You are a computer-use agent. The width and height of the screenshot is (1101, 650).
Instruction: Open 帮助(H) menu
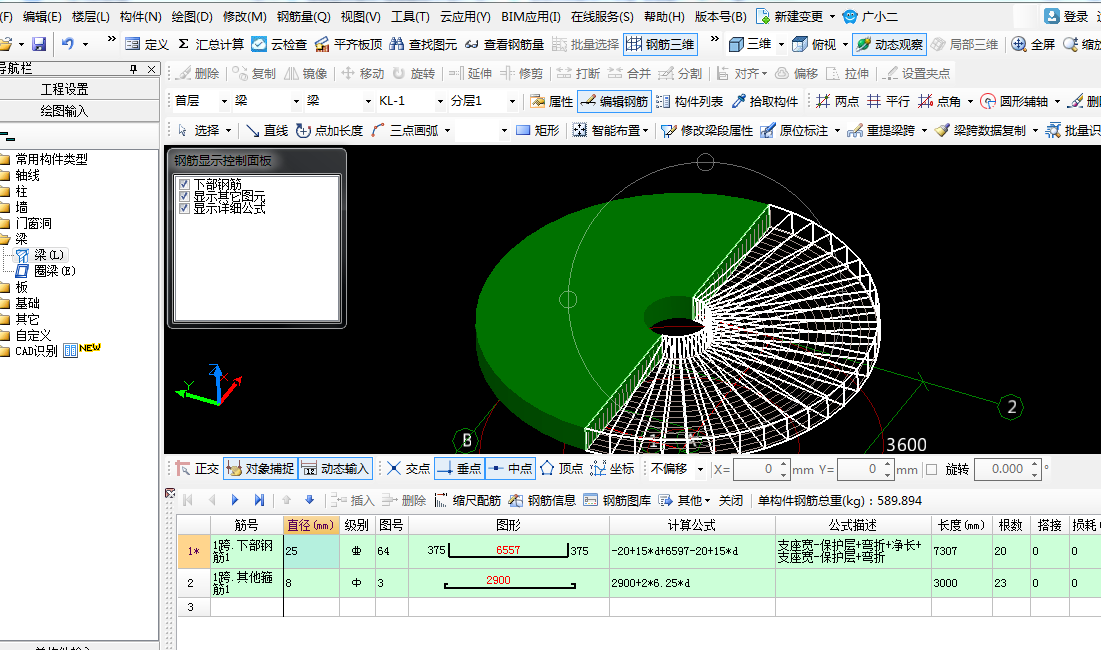[x=664, y=16]
